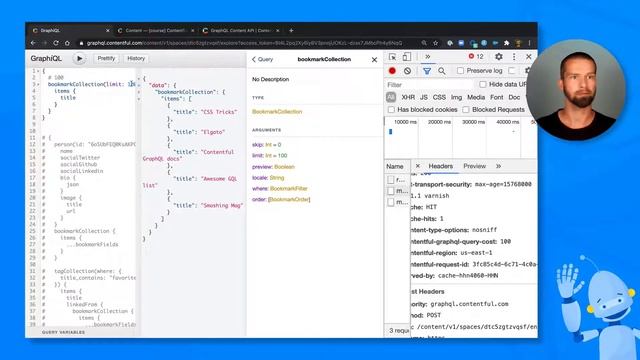Open the BookmarkOrder type of order argument
The height and width of the screenshot is (360, 640).
pyautogui.click(x=289, y=200)
